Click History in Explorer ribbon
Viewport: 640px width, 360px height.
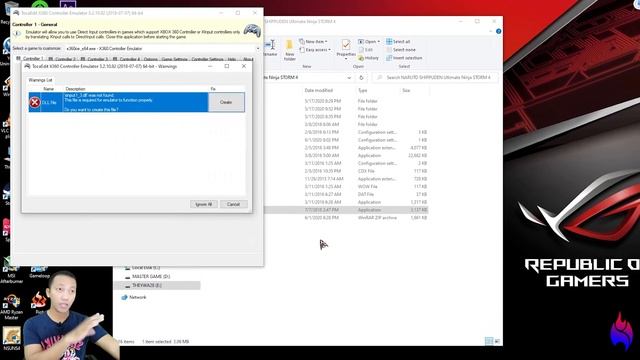[x=369, y=58]
